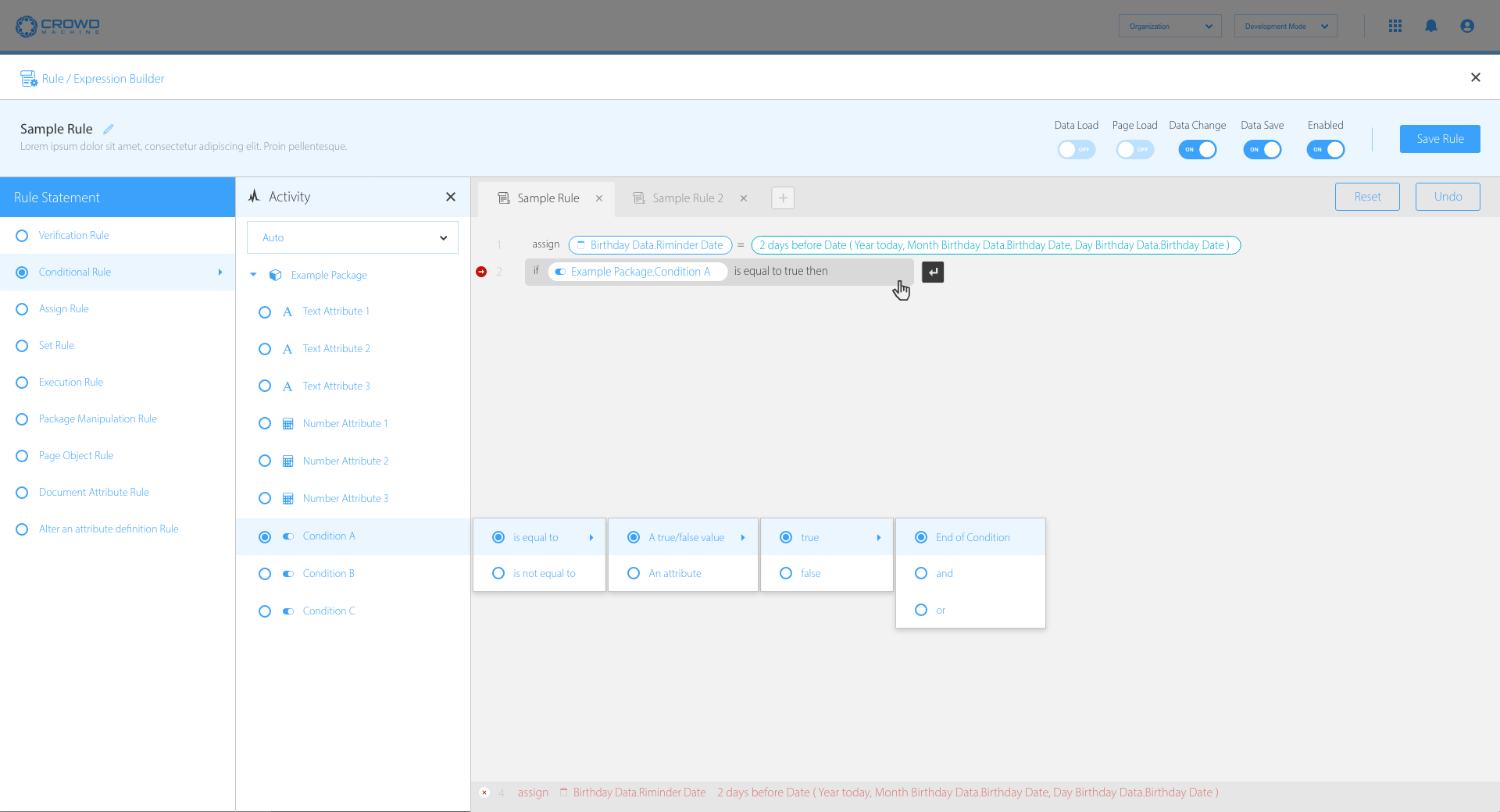Turn on the Data Load toggle
Viewport: 1500px width, 812px height.
point(1076,149)
